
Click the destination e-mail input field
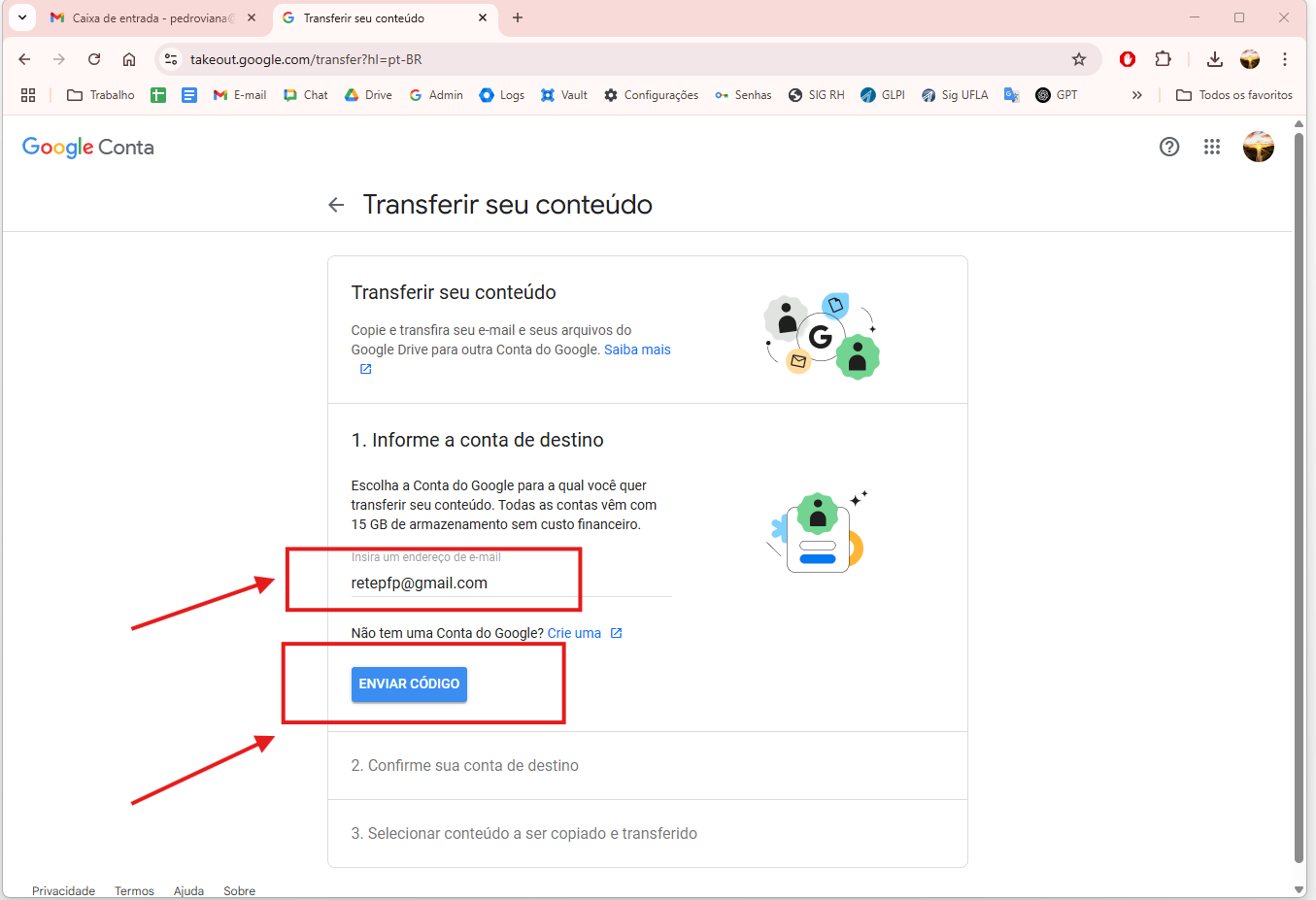coord(510,583)
